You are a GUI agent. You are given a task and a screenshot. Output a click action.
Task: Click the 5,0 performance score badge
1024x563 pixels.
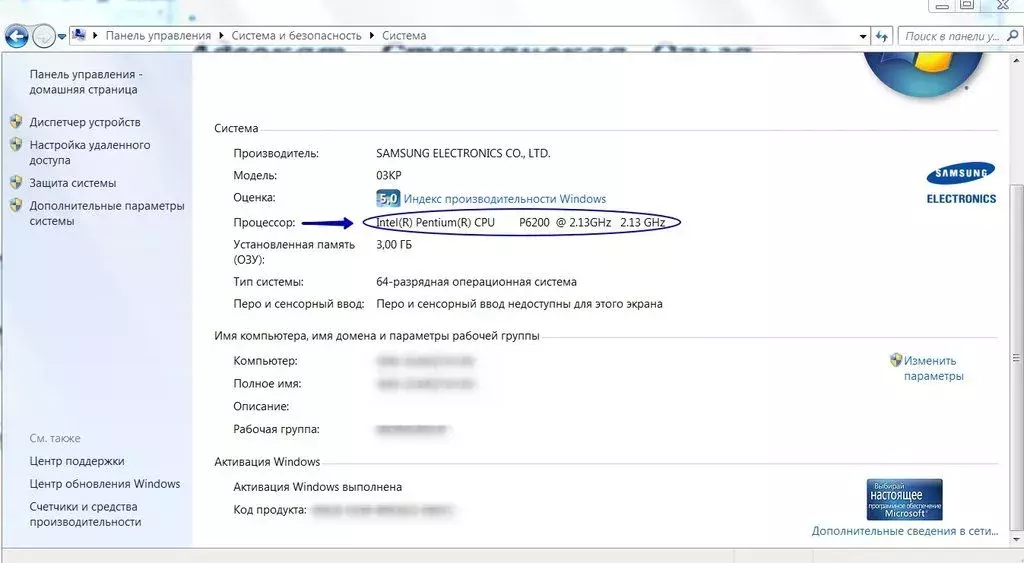pos(388,198)
